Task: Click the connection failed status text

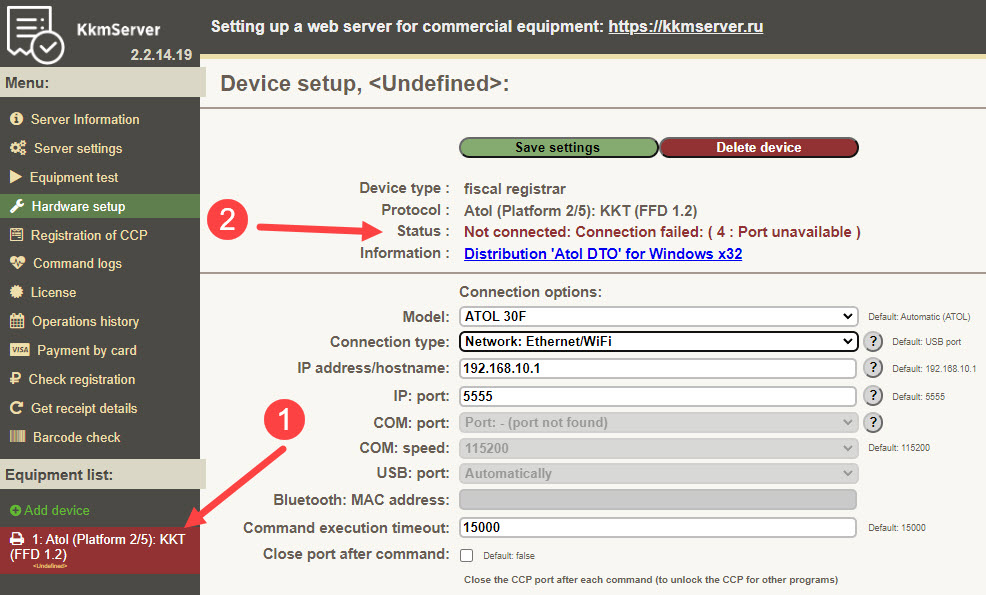Action: [x=662, y=231]
